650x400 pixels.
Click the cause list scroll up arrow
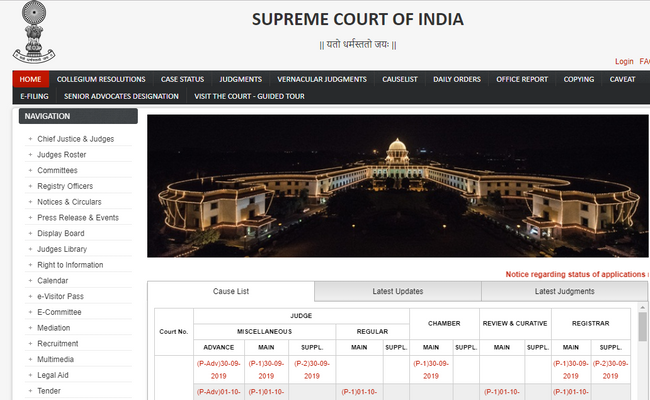coord(643,308)
